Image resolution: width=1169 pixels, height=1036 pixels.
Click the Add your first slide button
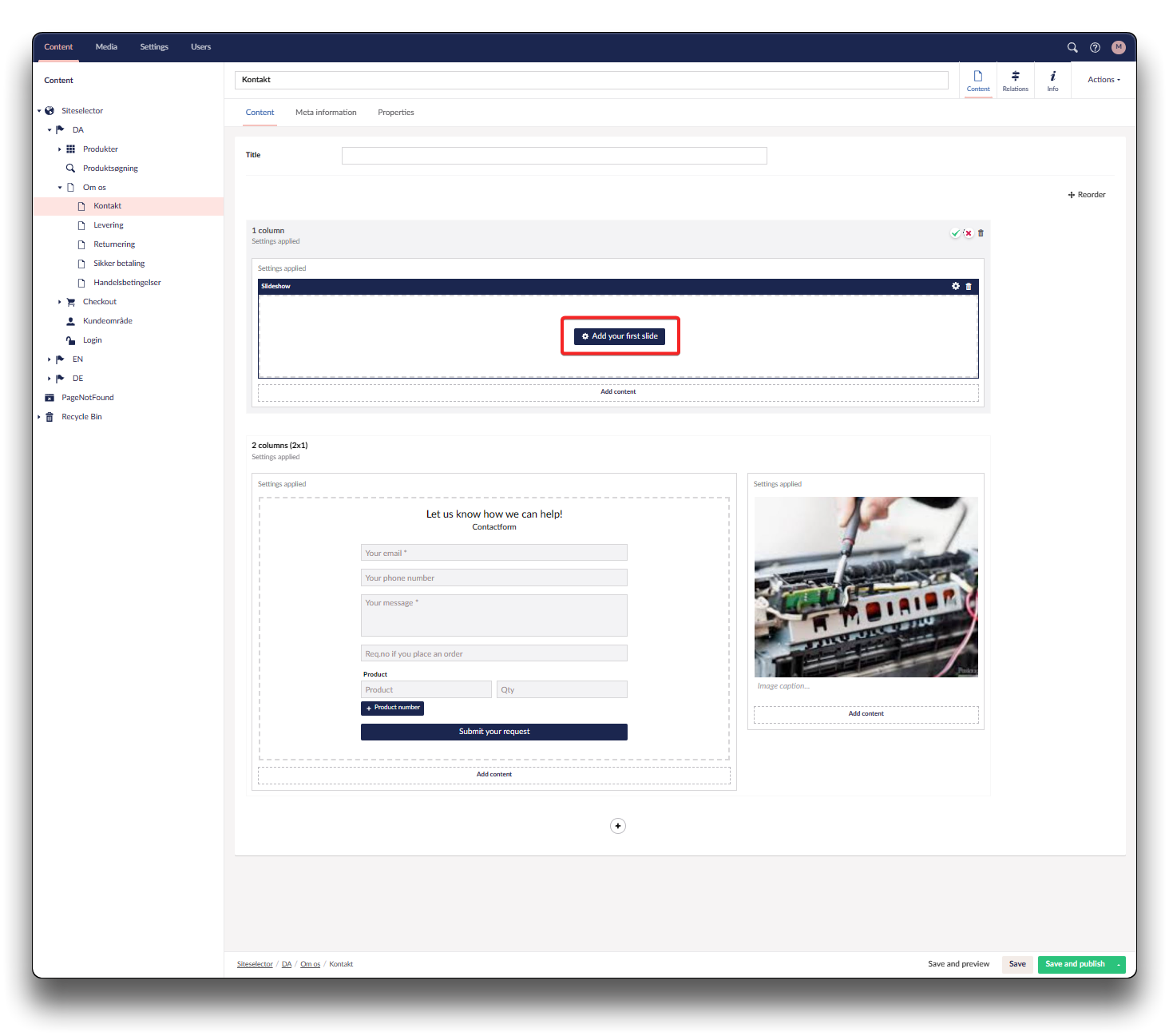click(620, 336)
